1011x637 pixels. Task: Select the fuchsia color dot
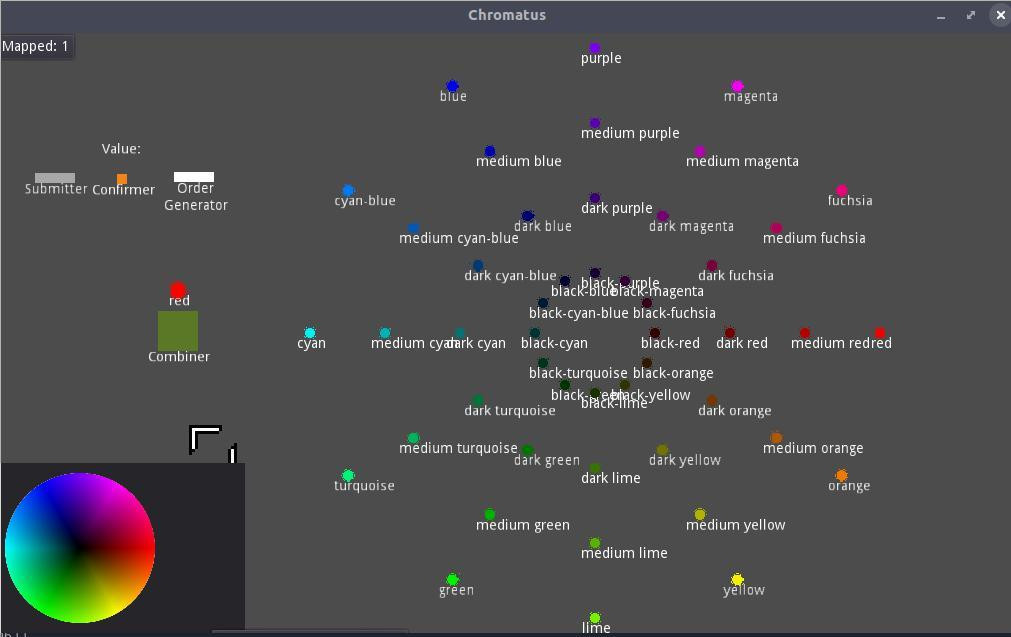[x=841, y=190]
